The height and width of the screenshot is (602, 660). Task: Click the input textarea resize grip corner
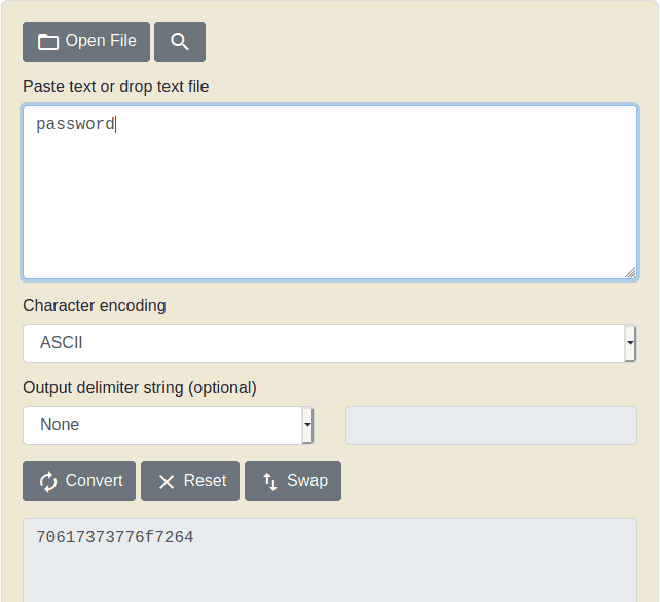630,272
